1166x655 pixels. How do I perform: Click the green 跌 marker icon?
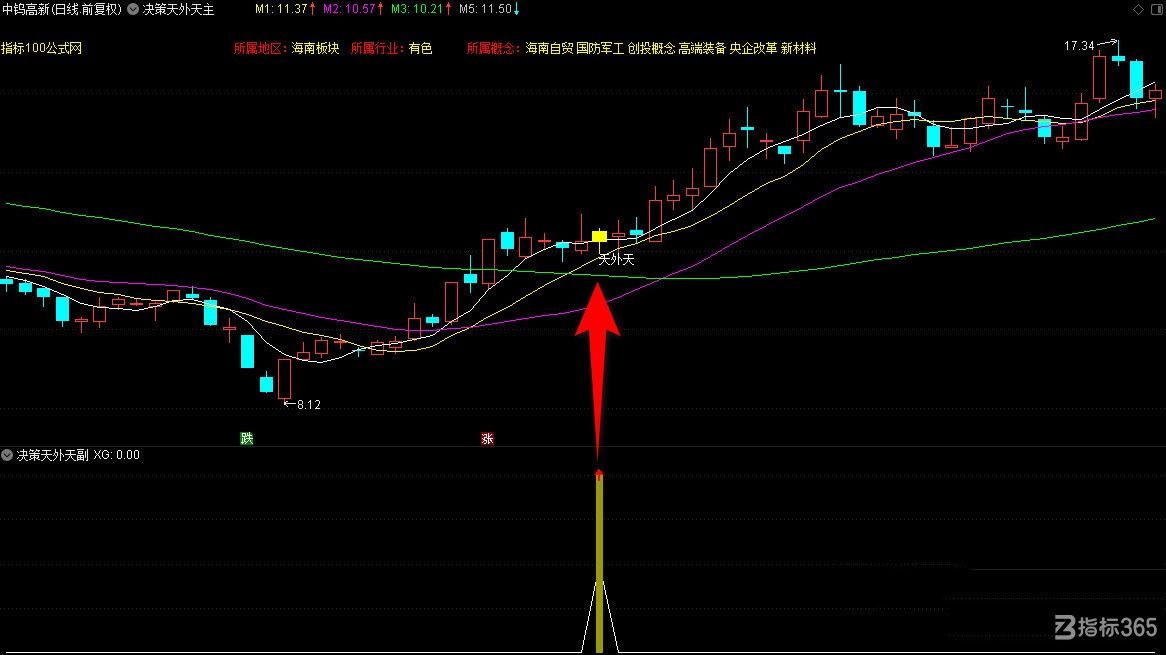(x=247, y=438)
